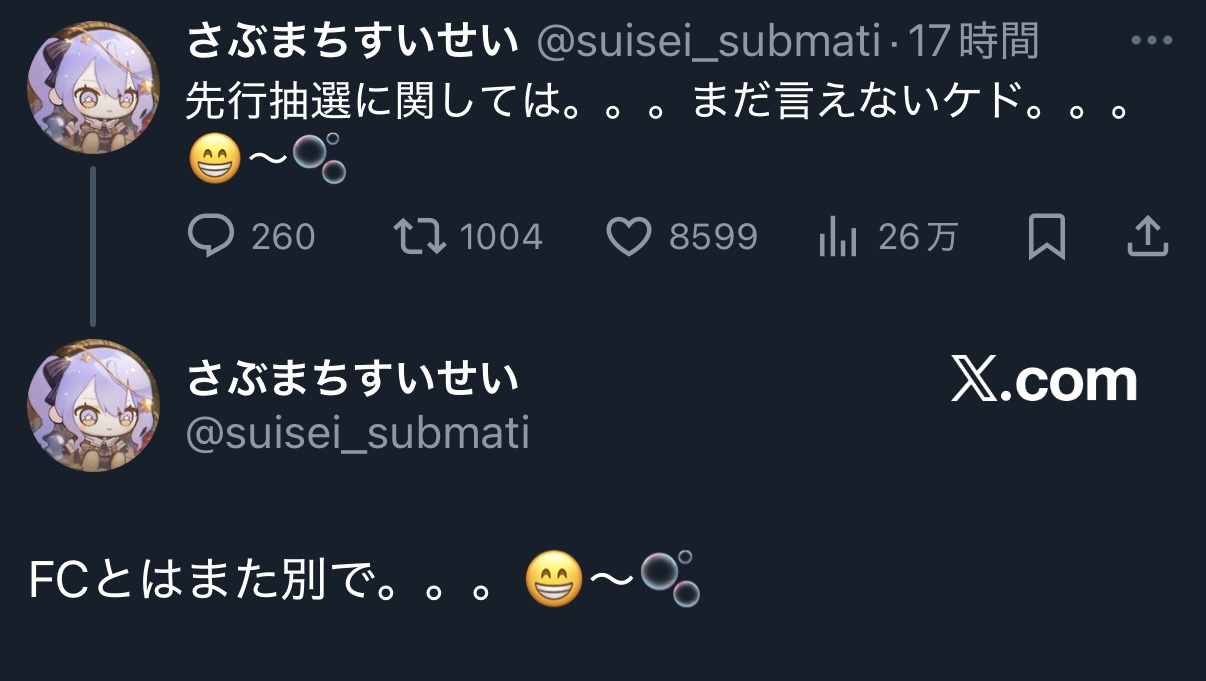Click the lower さぶまちすいせい display name
Viewport: 1206px width, 681px height.
(x=354, y=379)
